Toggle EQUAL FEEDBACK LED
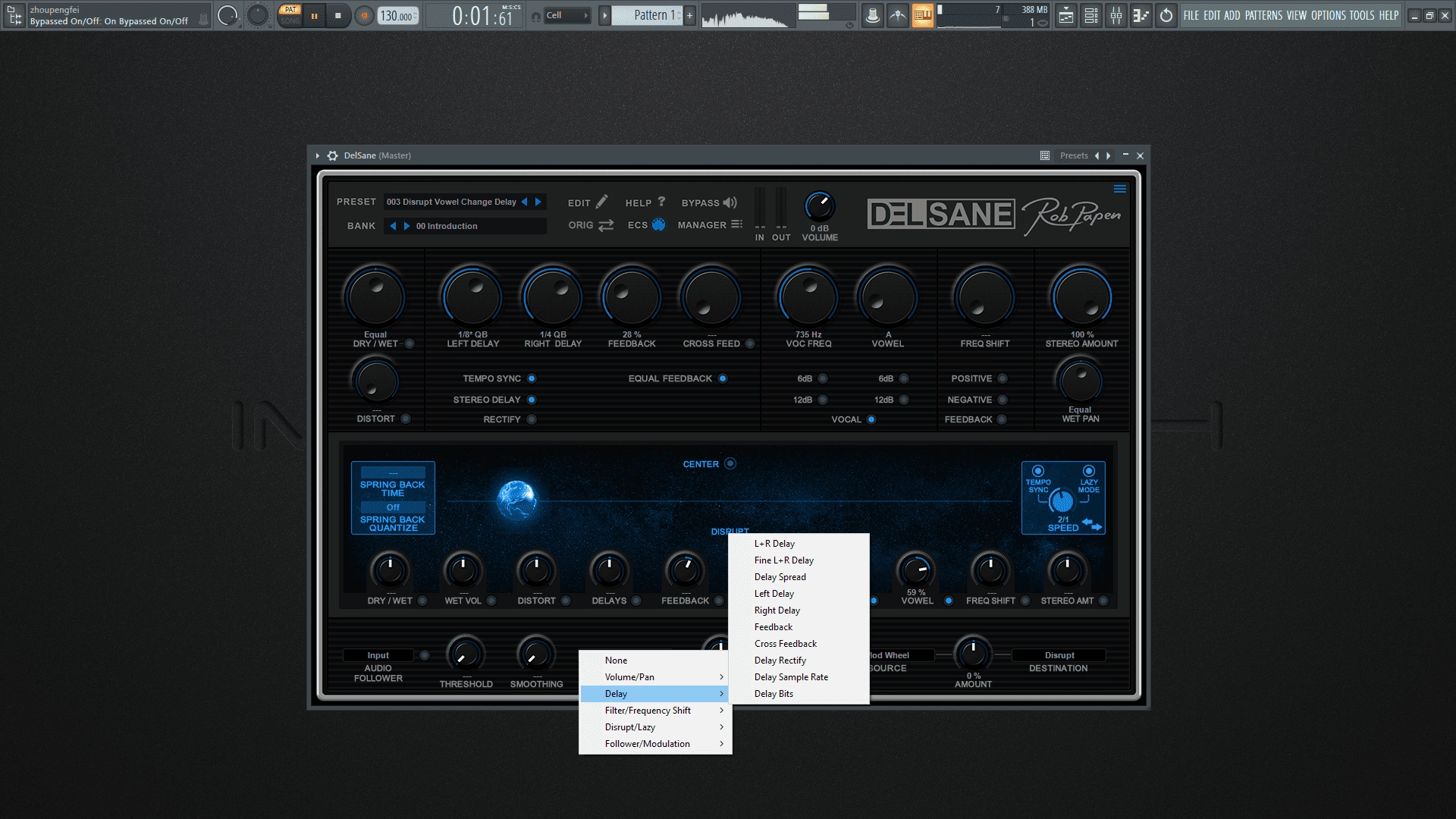Screen dimensions: 1456x819 [723, 378]
